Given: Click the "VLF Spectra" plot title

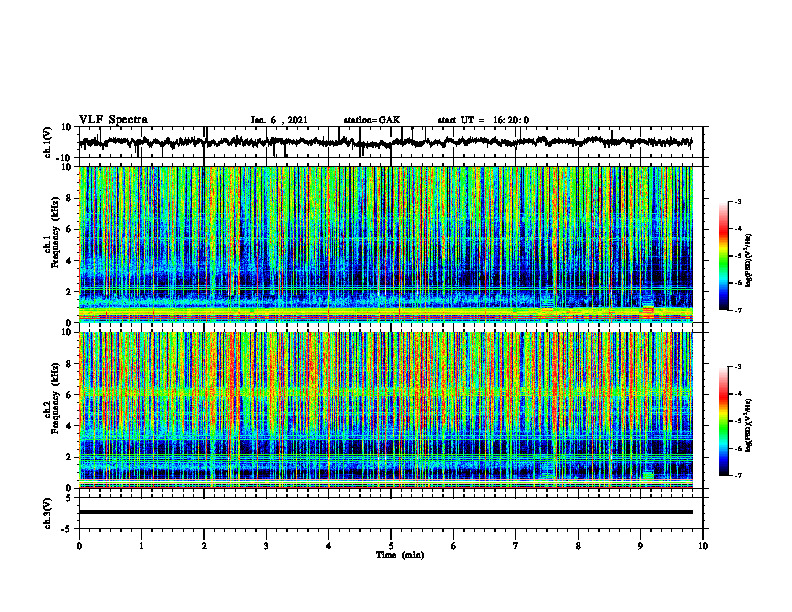Looking at the screenshot, I should tap(113, 120).
